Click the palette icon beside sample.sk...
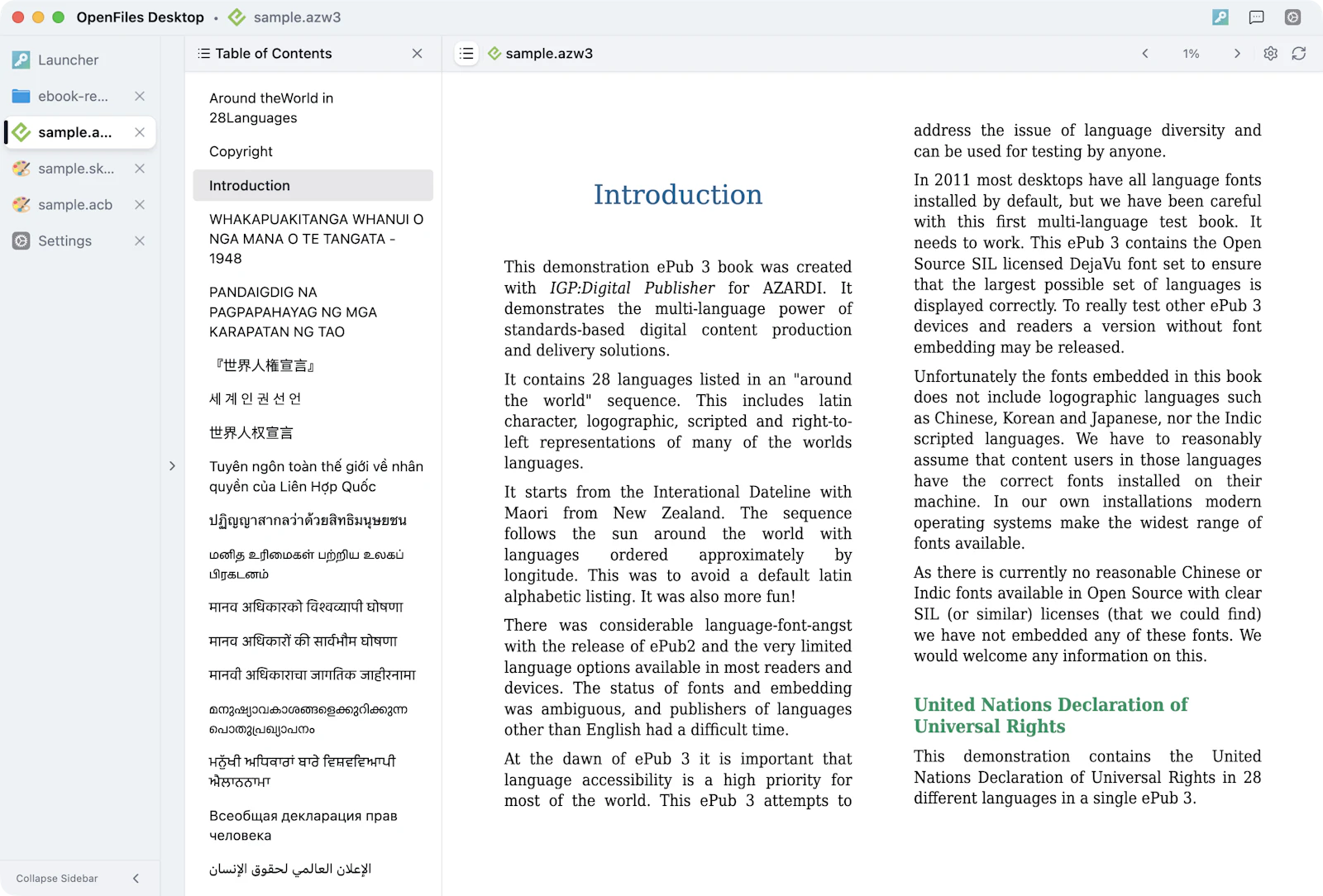This screenshot has height=896, width=1323. [21, 169]
